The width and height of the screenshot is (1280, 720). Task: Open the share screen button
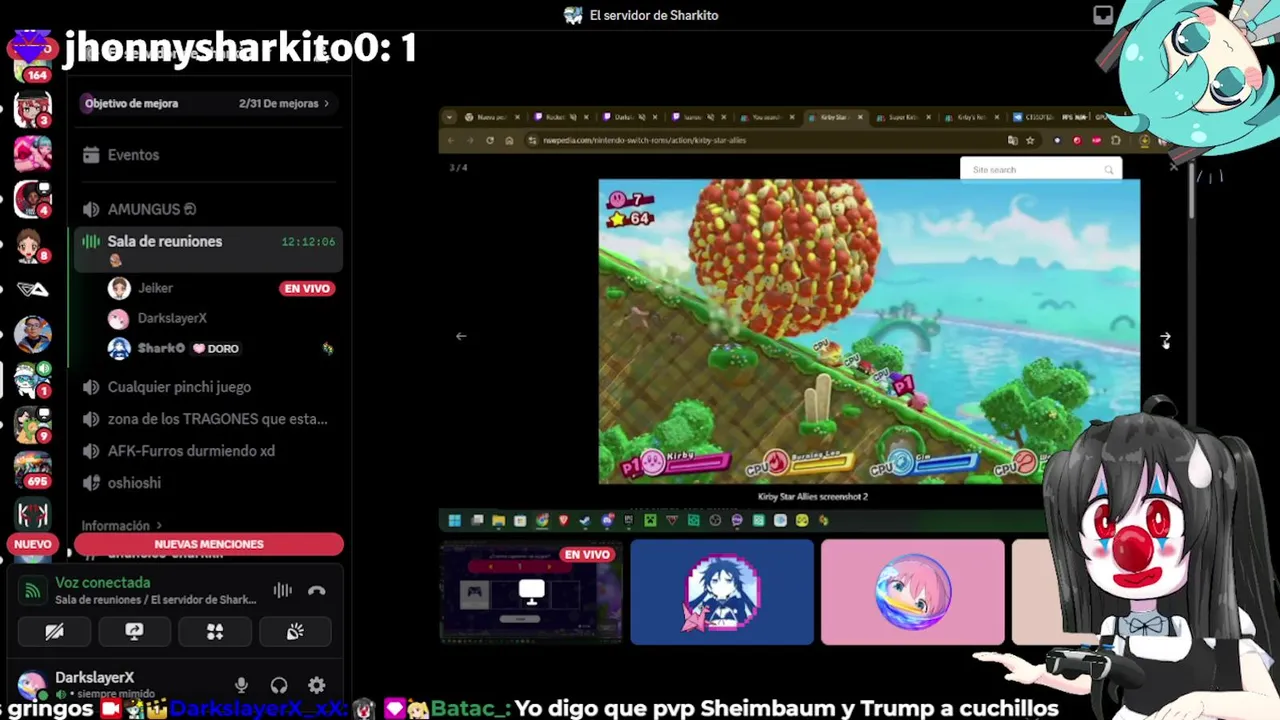134,632
